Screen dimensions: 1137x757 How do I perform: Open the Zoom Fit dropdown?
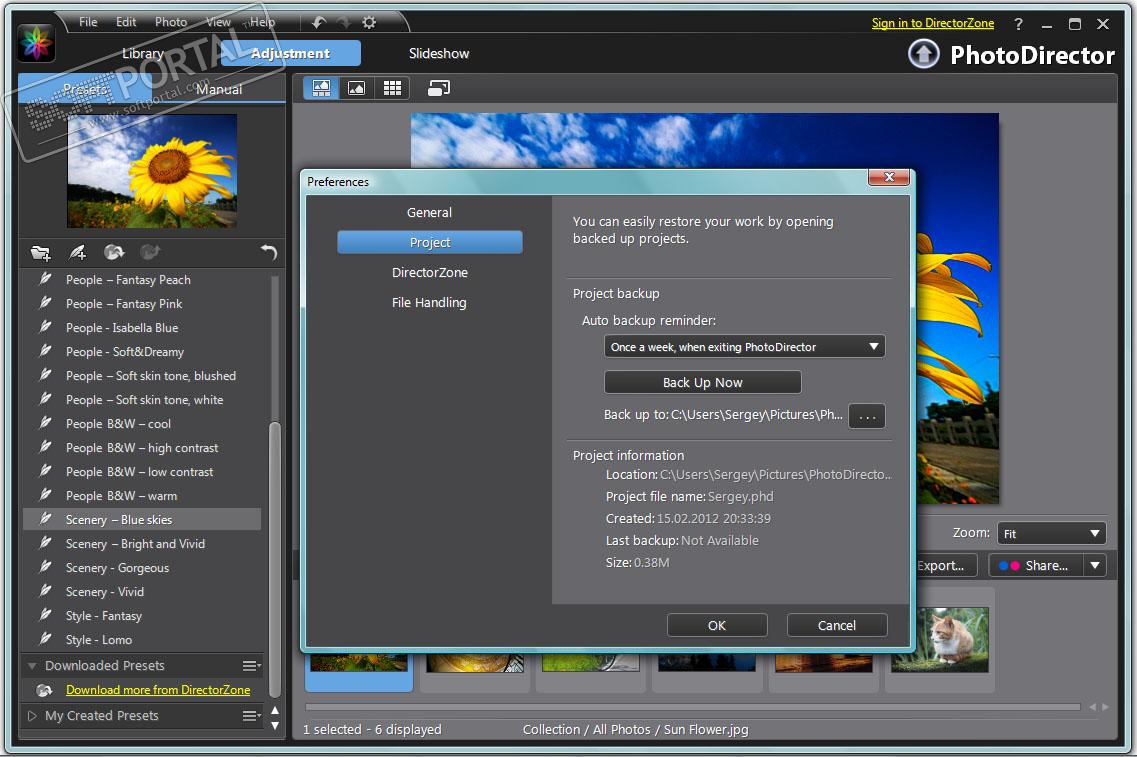[1051, 534]
